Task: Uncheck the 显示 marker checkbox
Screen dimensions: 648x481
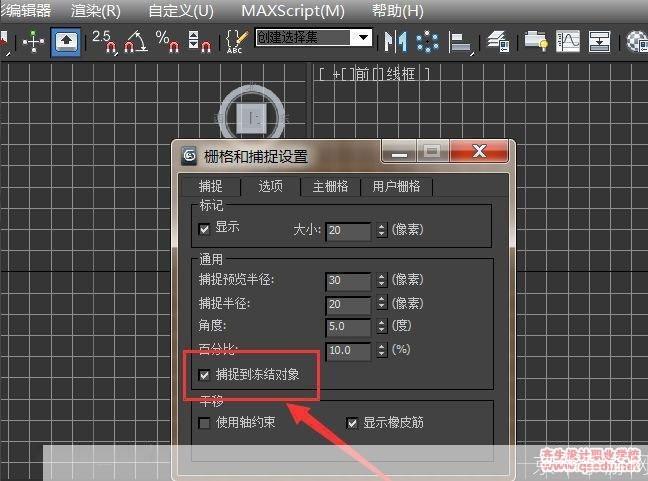Action: (205, 228)
